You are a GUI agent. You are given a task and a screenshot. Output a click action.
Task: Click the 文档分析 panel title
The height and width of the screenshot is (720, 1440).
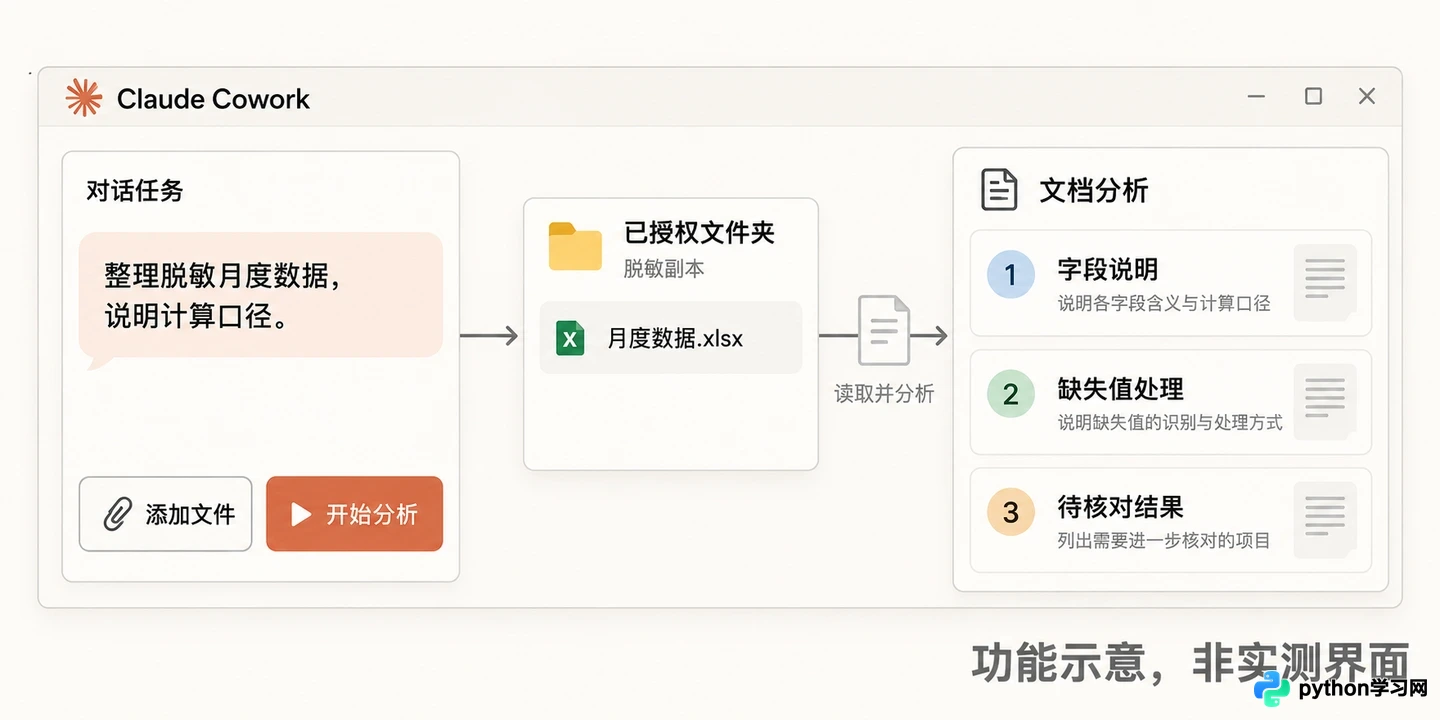1093,190
